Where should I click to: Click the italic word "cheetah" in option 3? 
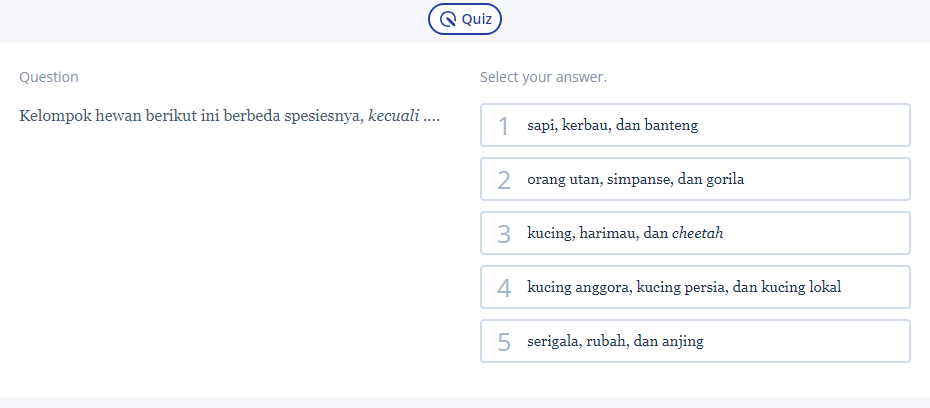click(x=697, y=233)
